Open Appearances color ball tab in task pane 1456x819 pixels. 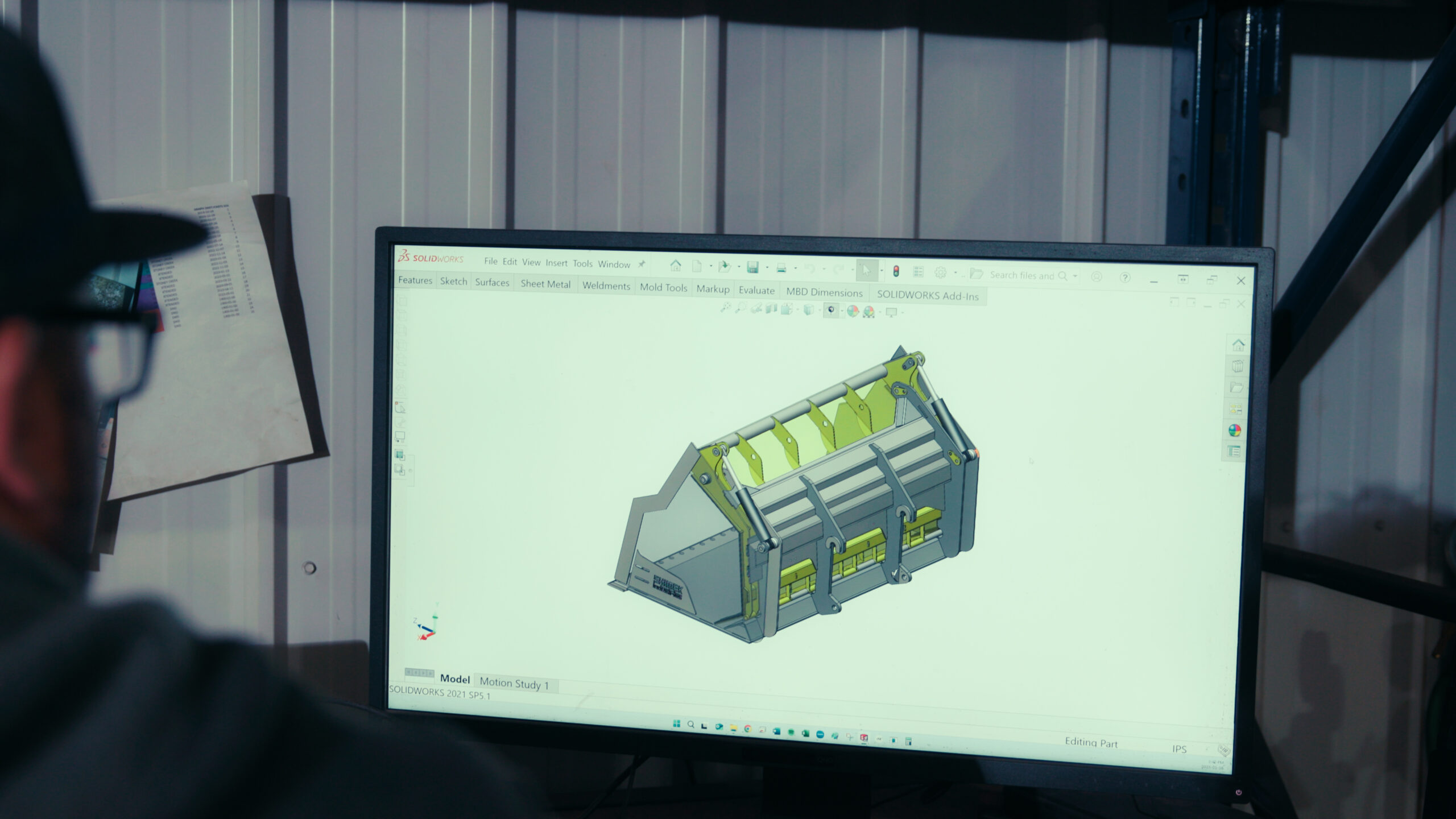click(x=1234, y=430)
